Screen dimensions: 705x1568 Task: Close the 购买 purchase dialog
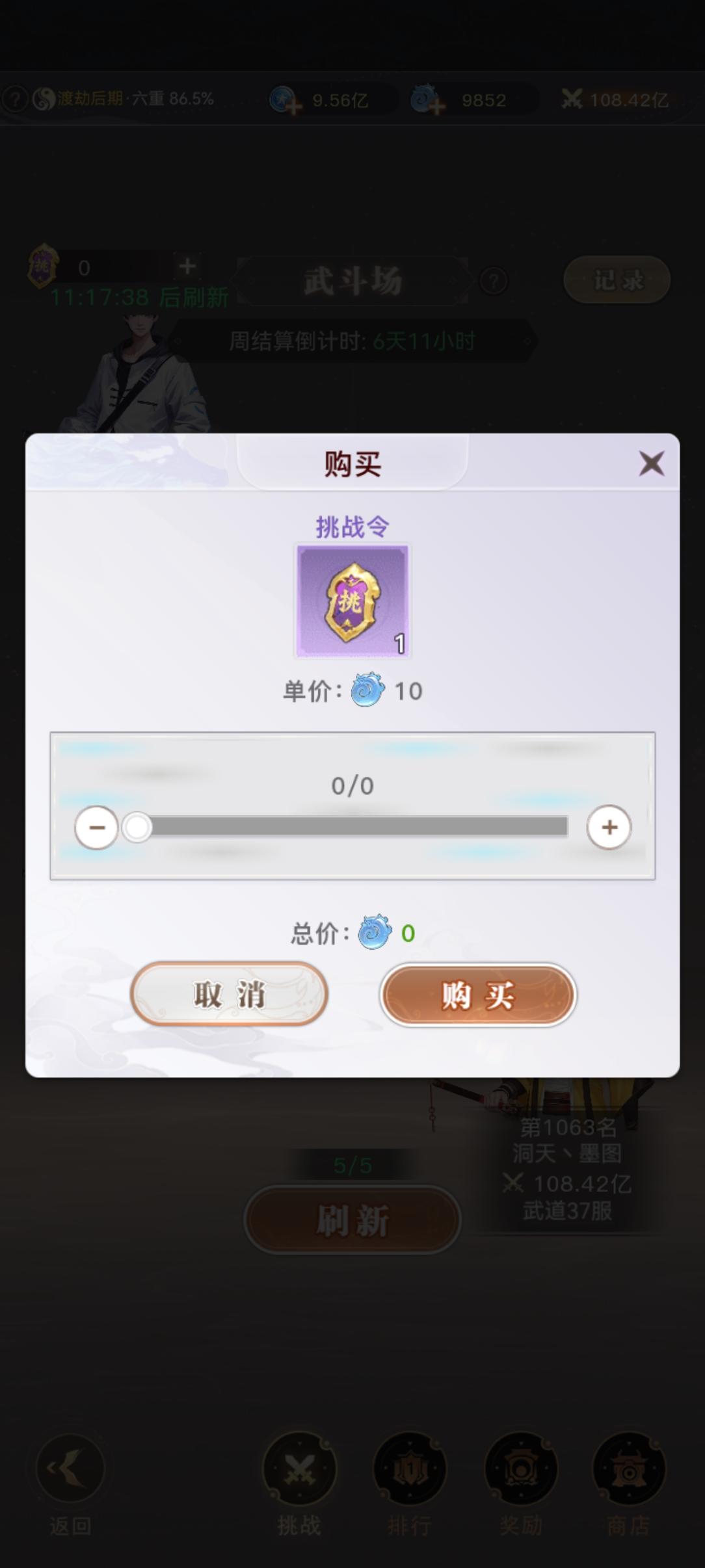coord(651,464)
